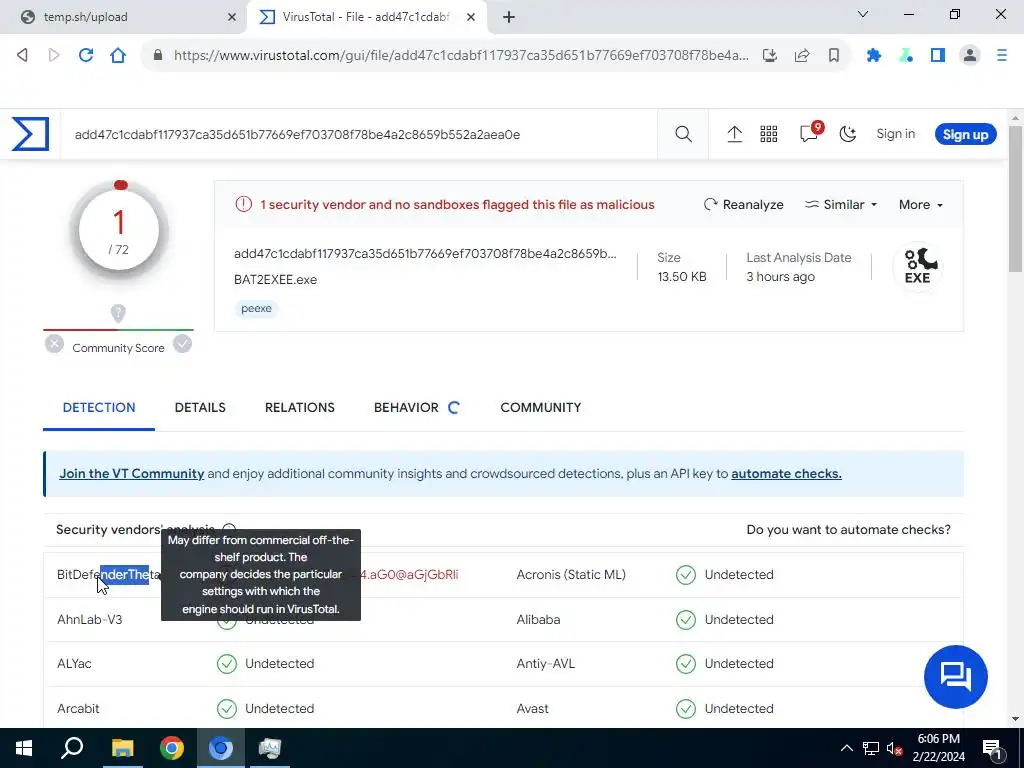Reload the page with refresh icon
This screenshot has height=768, width=1024.
pos(86,56)
